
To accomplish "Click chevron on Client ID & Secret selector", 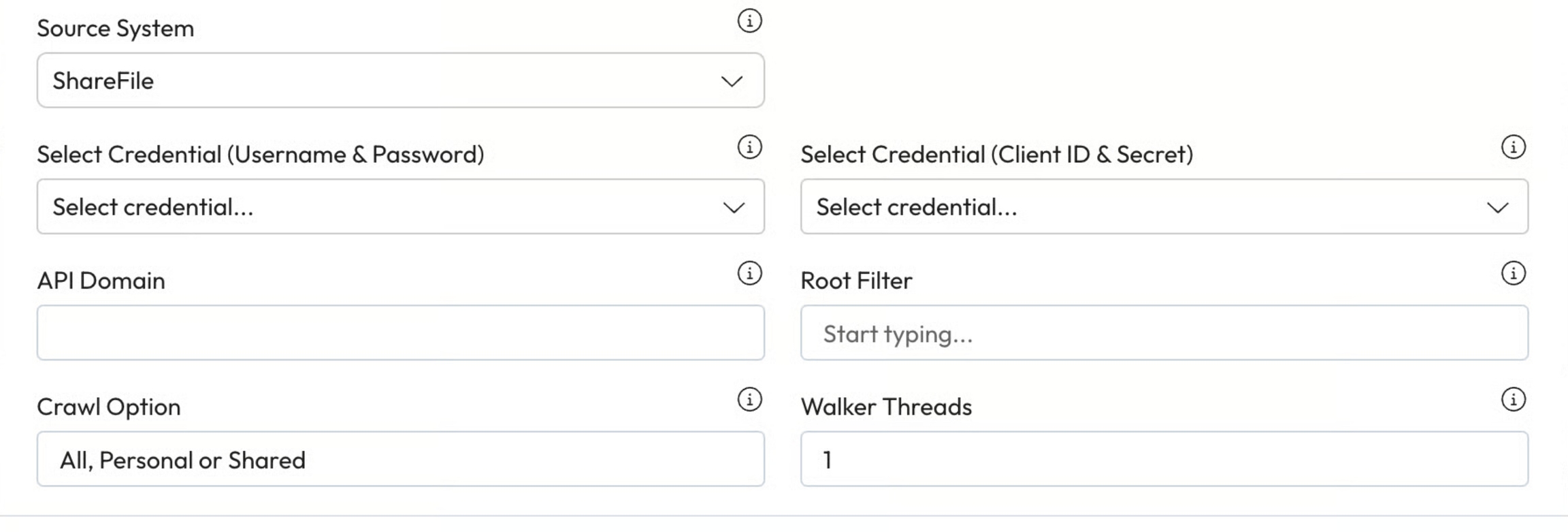I will click(1497, 208).
